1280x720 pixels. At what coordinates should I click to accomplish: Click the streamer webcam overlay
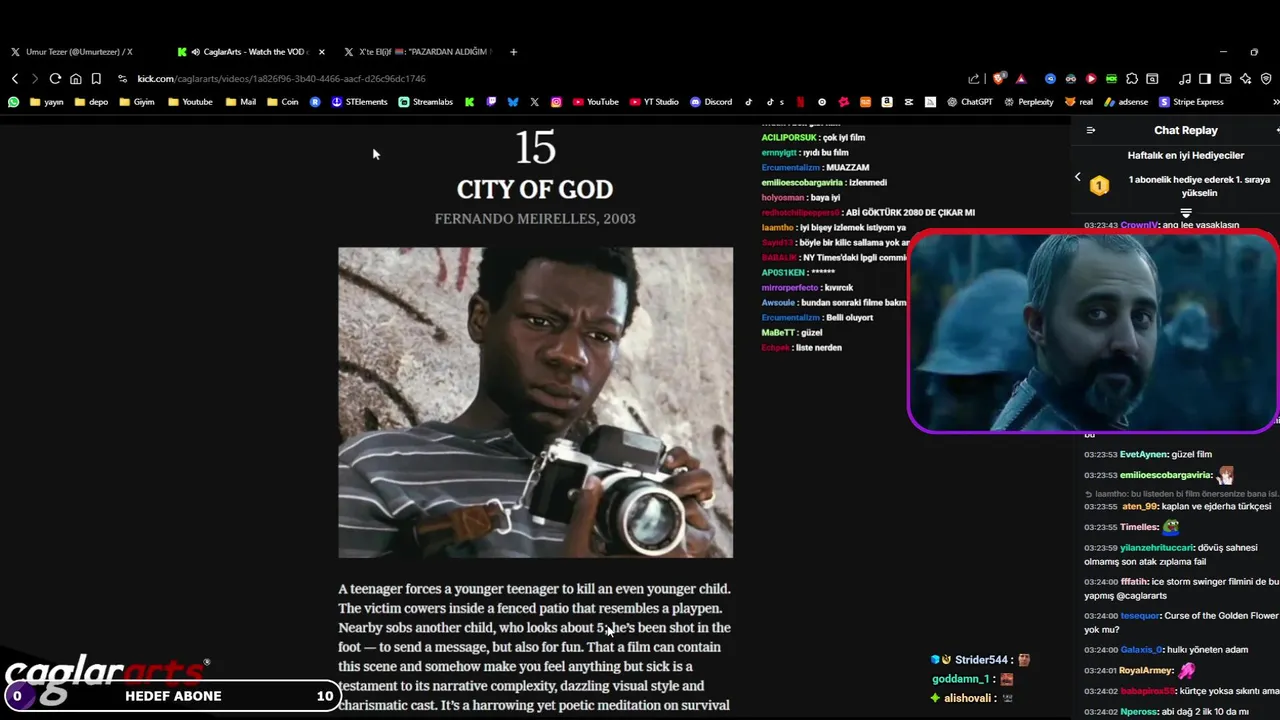coord(1093,332)
